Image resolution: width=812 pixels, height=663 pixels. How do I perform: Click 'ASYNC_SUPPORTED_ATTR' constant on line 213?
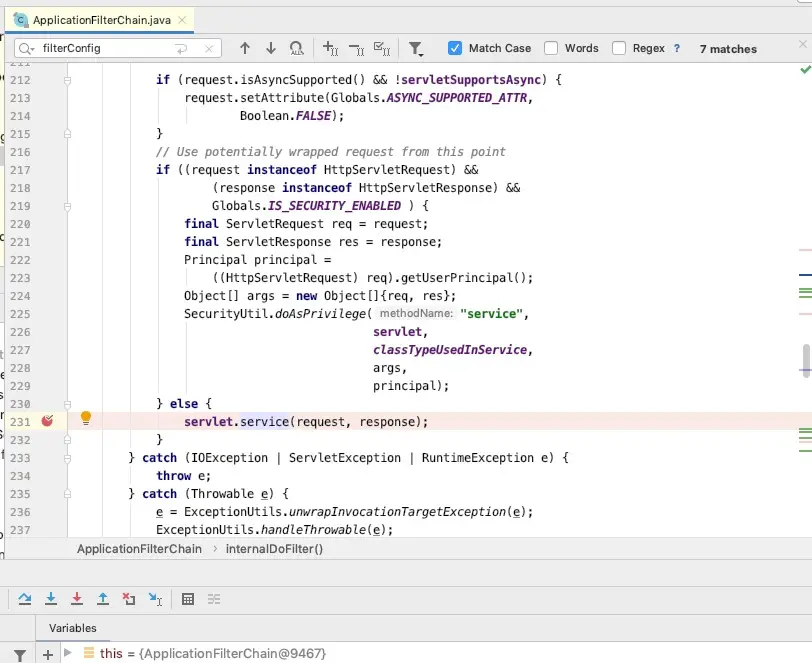[457, 98]
